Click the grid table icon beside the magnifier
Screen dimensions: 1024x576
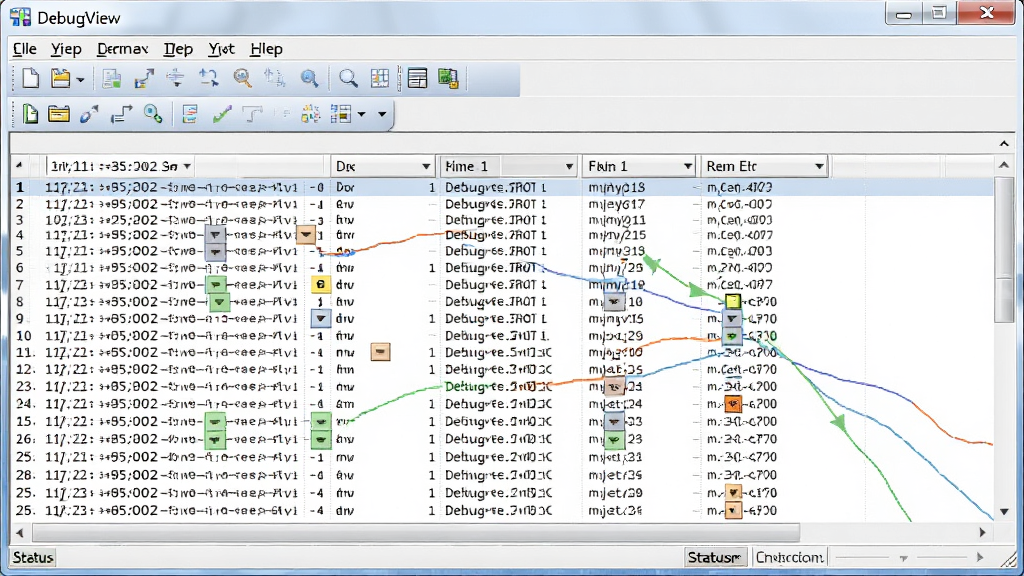coord(379,78)
